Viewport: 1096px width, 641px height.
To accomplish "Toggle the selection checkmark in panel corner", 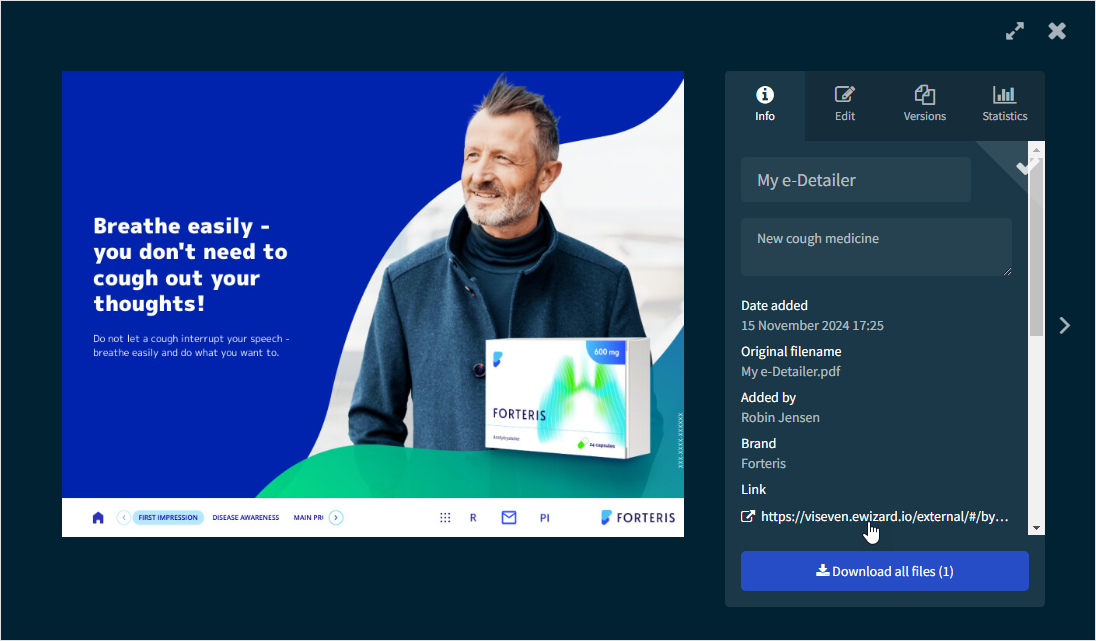I will [x=1026, y=167].
